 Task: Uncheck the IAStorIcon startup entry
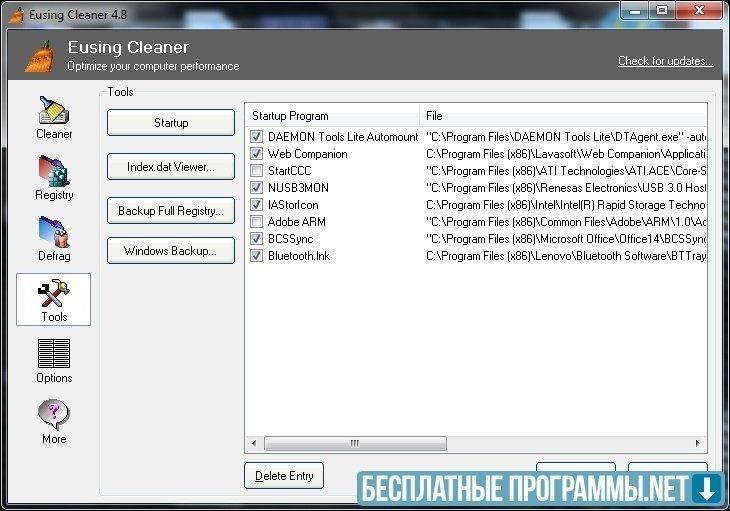pyautogui.click(x=256, y=204)
